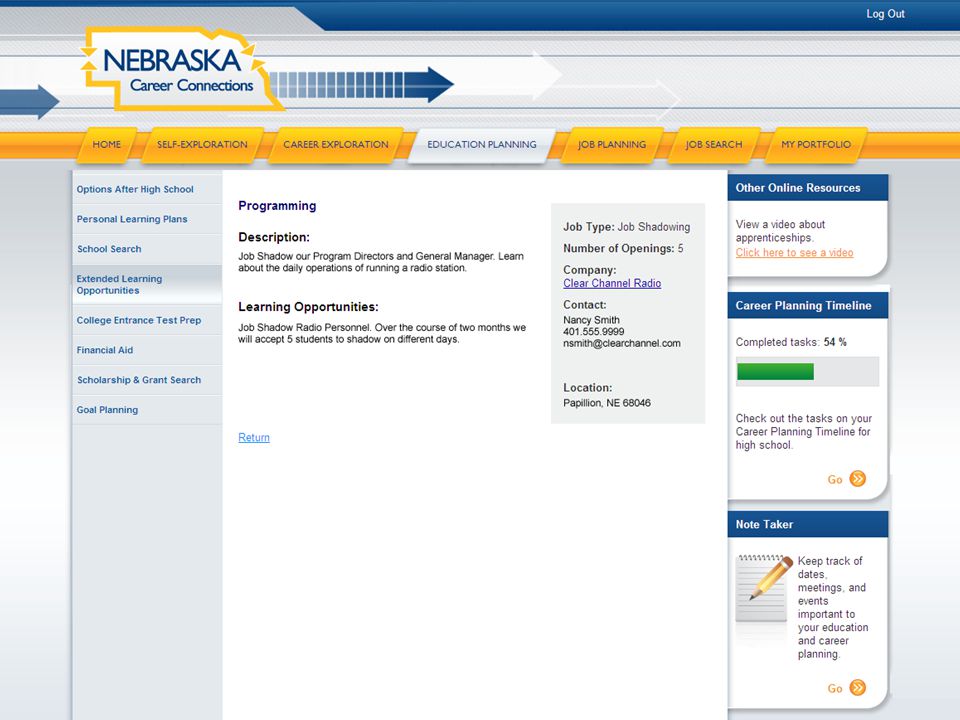The height and width of the screenshot is (720, 960).
Task: Click the green completed tasks progress bar
Action: (775, 372)
